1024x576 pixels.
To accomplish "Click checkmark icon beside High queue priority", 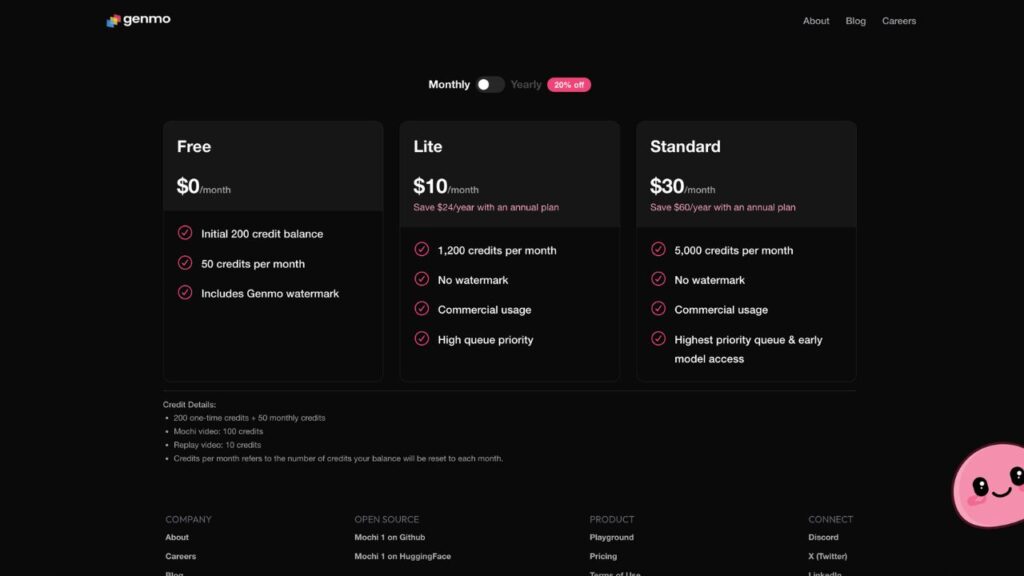I will coord(422,339).
